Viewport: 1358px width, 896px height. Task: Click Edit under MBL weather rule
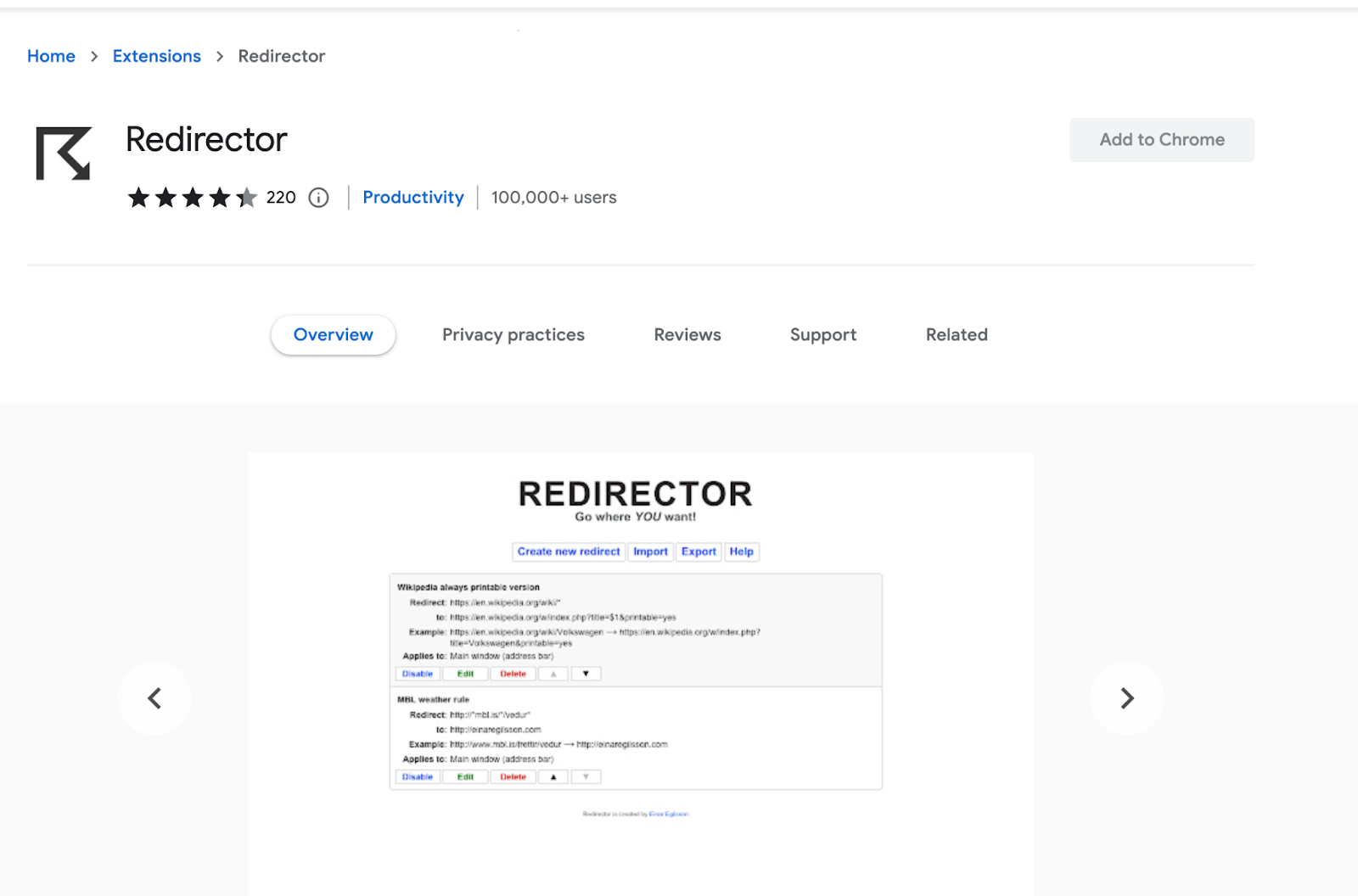pos(465,777)
